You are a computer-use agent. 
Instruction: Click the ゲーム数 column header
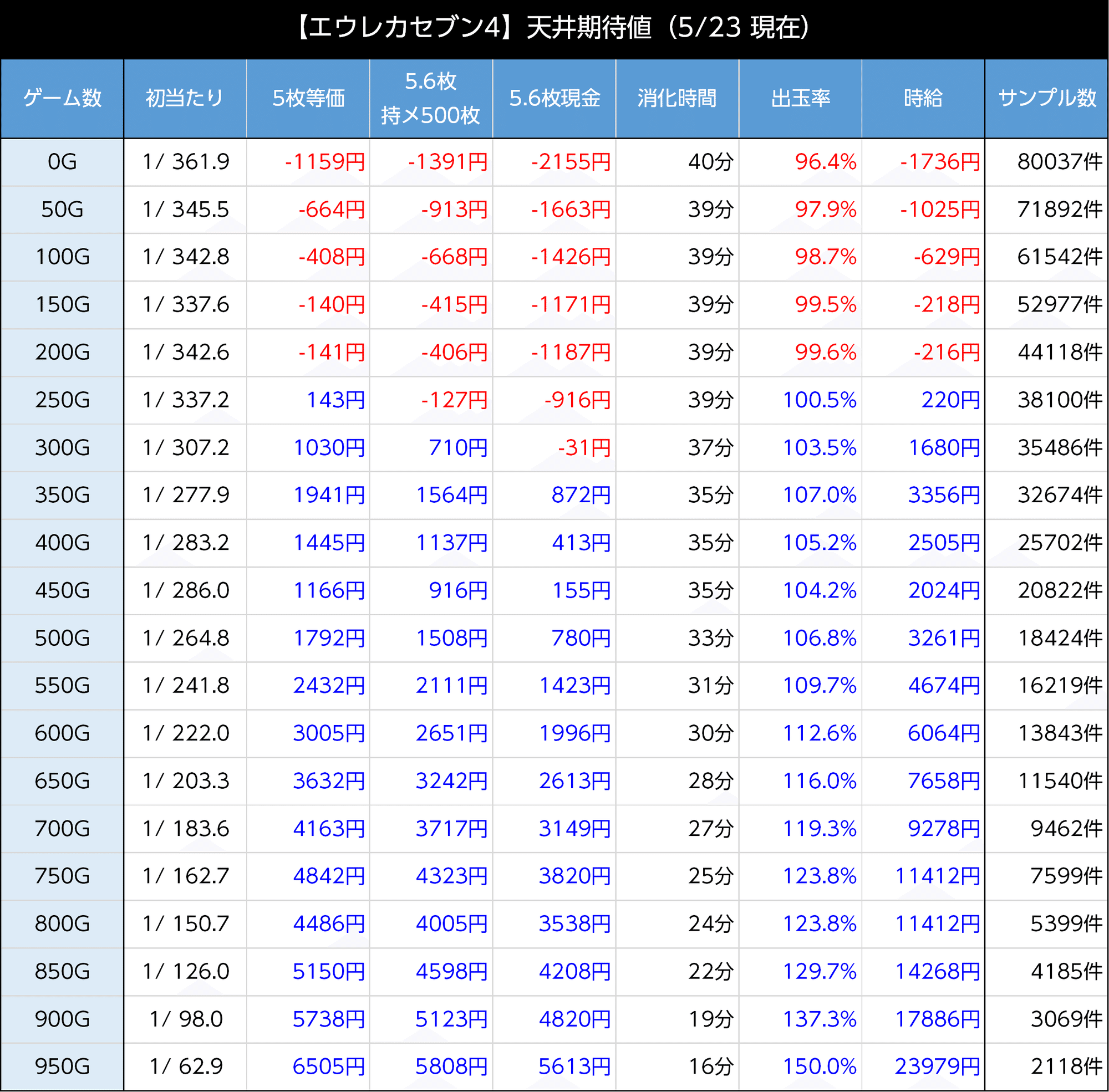coord(62,98)
